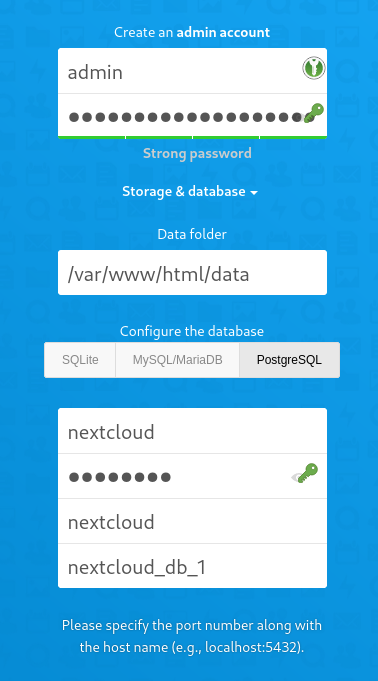The height and width of the screenshot is (681, 378).
Task: Select the SQLite database option
Action: 80,360
